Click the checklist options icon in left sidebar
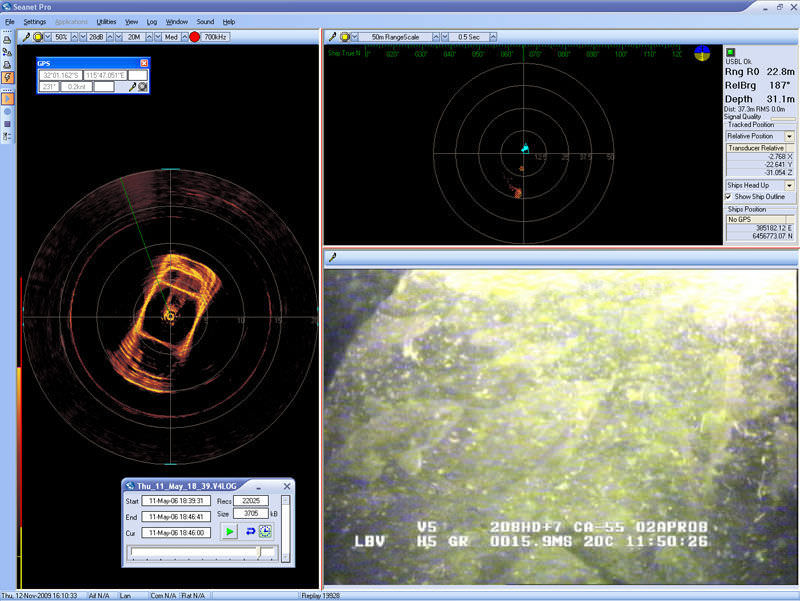This screenshot has width=800, height=601. tap(7, 136)
